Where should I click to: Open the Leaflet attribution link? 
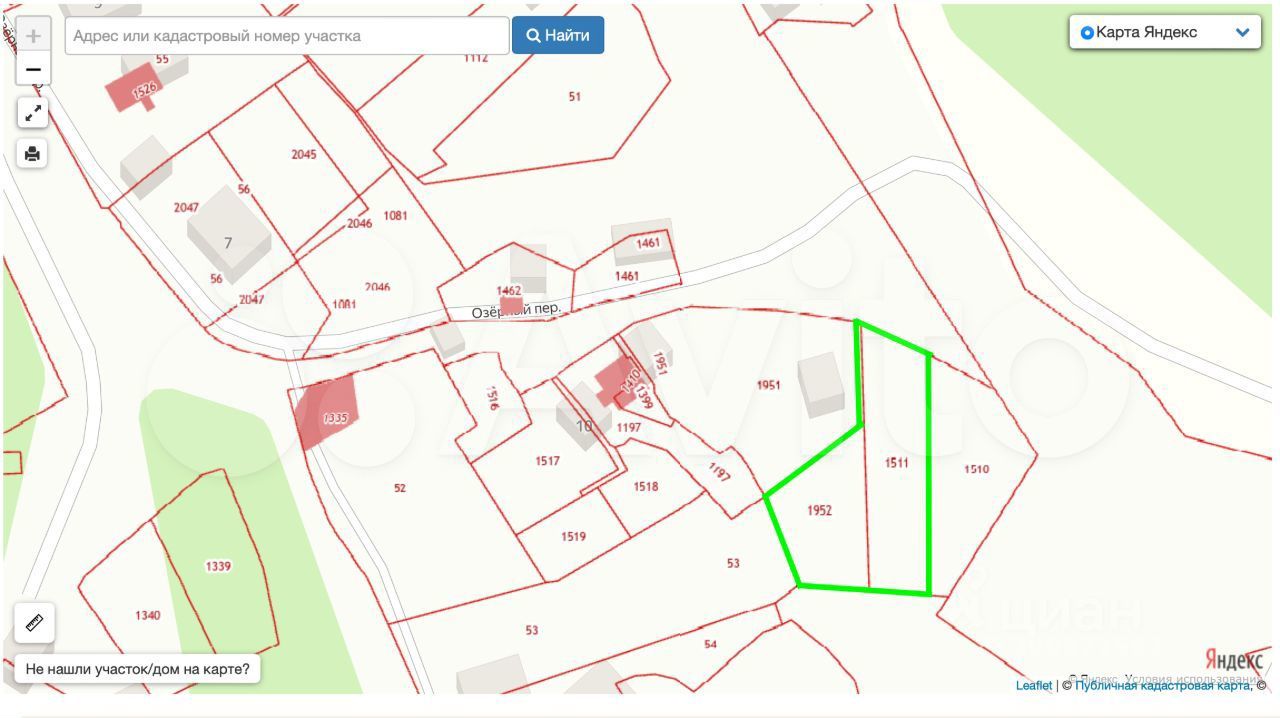point(1033,686)
